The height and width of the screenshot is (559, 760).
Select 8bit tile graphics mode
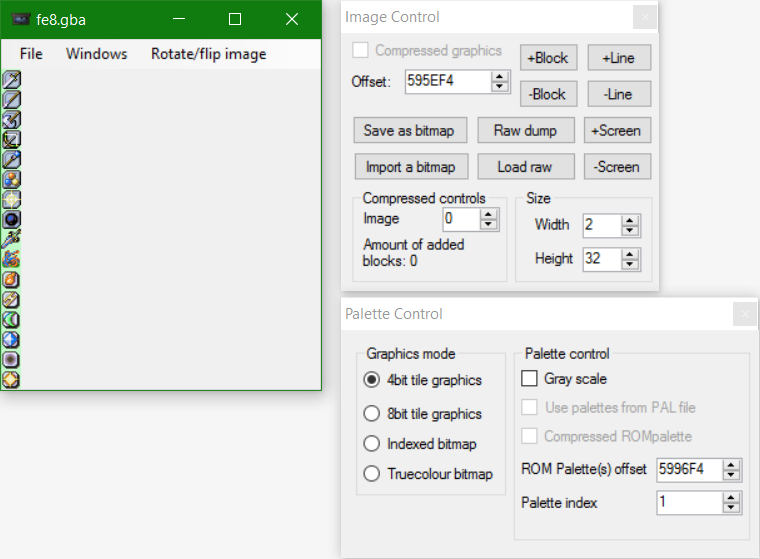pyautogui.click(x=372, y=414)
